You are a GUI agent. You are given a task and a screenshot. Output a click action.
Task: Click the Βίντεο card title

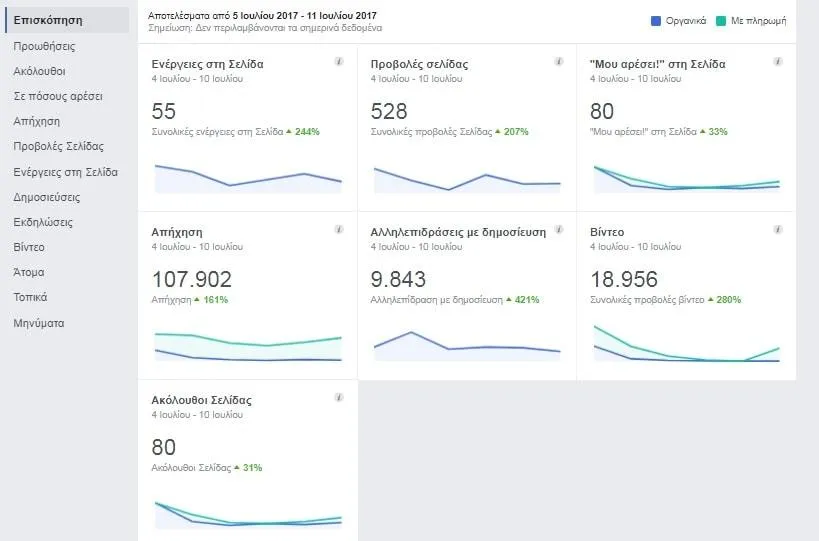tap(607, 232)
